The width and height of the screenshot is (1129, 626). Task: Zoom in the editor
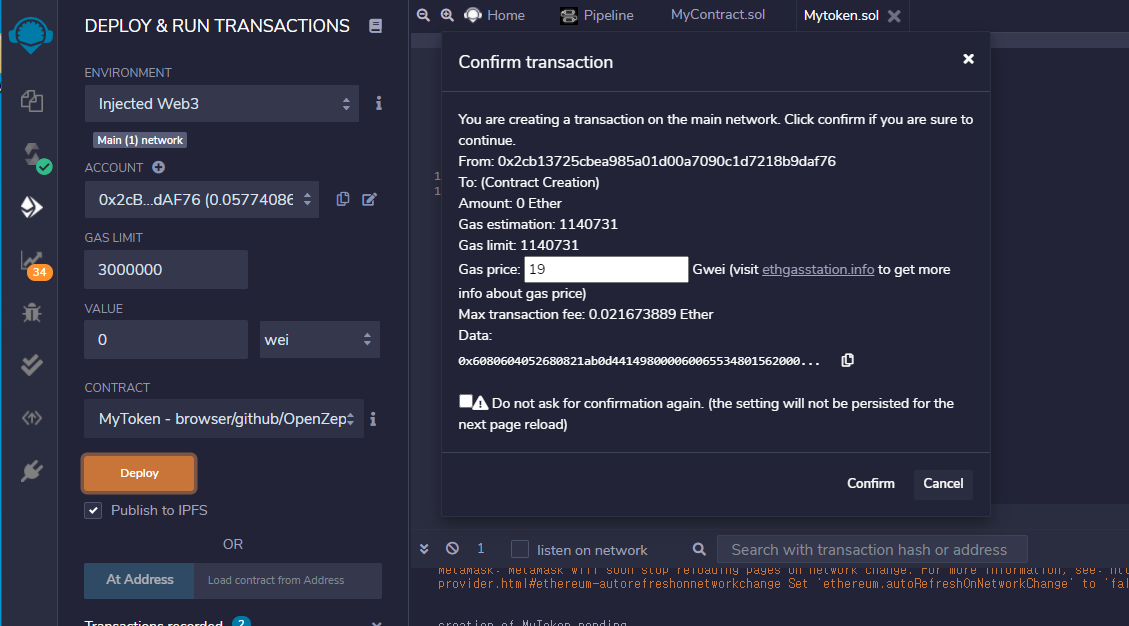coord(447,15)
